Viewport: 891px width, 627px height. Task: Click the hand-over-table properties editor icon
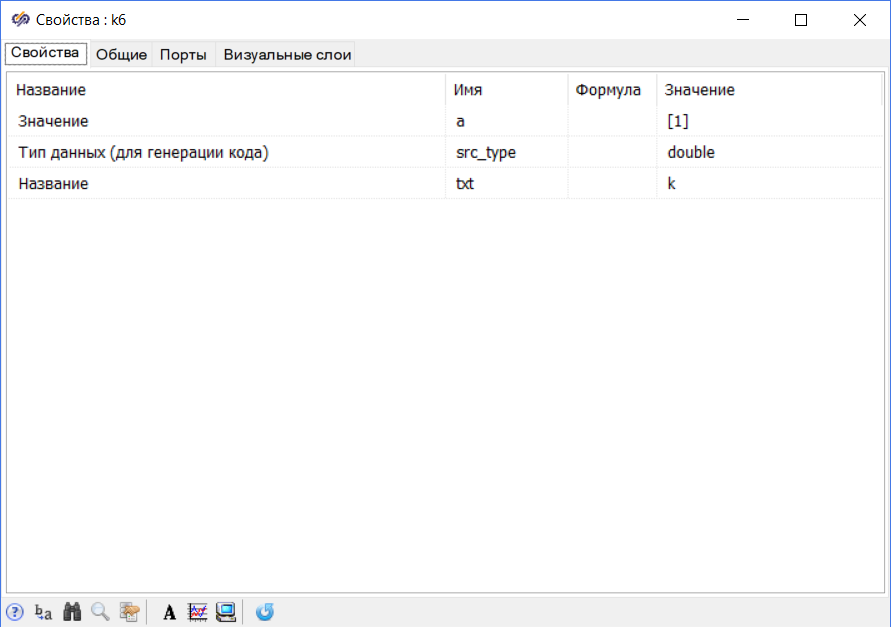(129, 612)
